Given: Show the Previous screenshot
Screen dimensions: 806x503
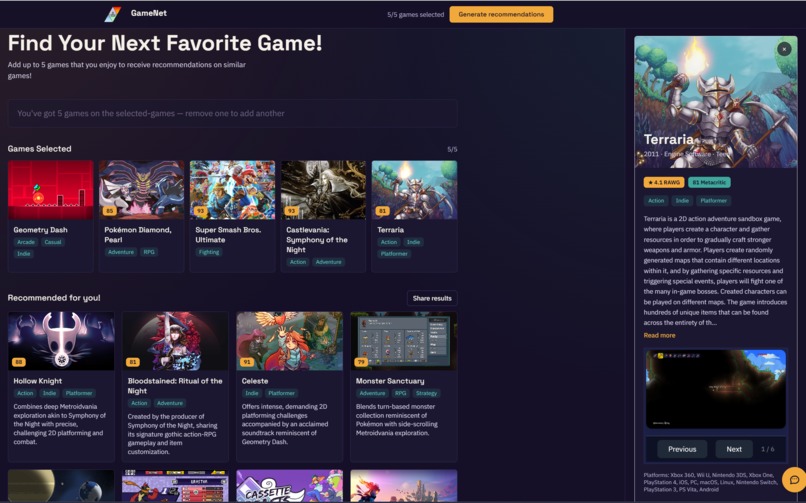Looking at the screenshot, I should (x=682, y=449).
